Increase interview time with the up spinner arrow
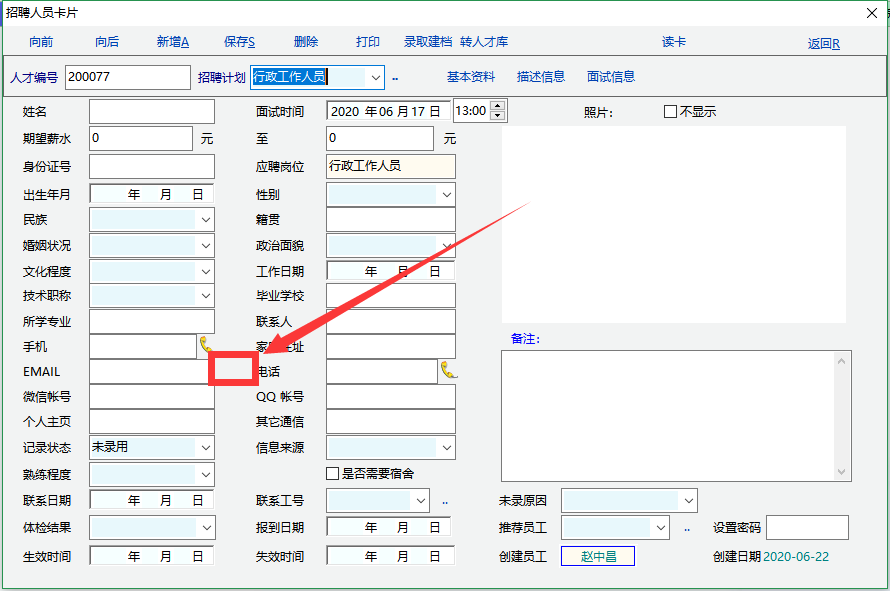 [x=498, y=106]
